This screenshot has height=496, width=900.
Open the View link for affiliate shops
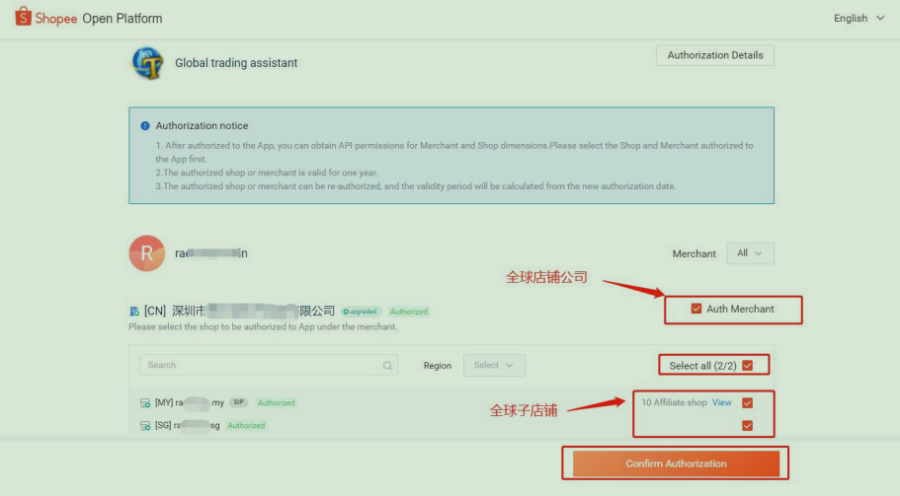[x=721, y=402]
